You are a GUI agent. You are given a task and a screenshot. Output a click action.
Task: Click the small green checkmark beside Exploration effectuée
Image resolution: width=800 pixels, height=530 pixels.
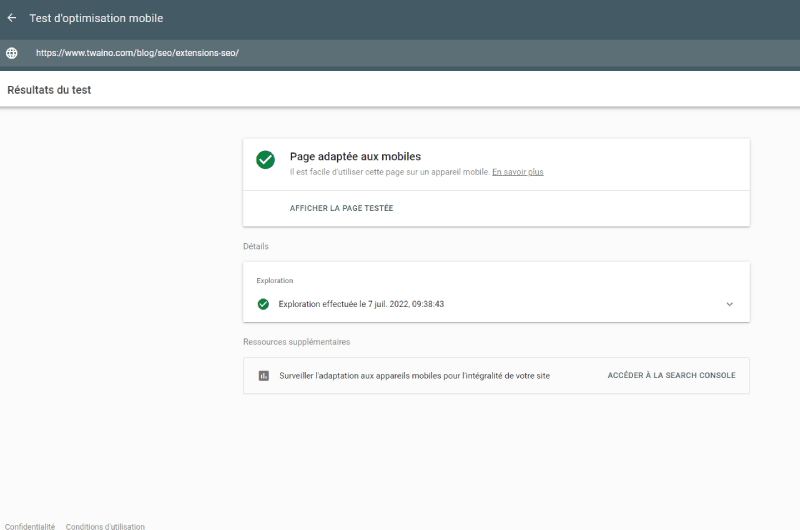(x=263, y=304)
